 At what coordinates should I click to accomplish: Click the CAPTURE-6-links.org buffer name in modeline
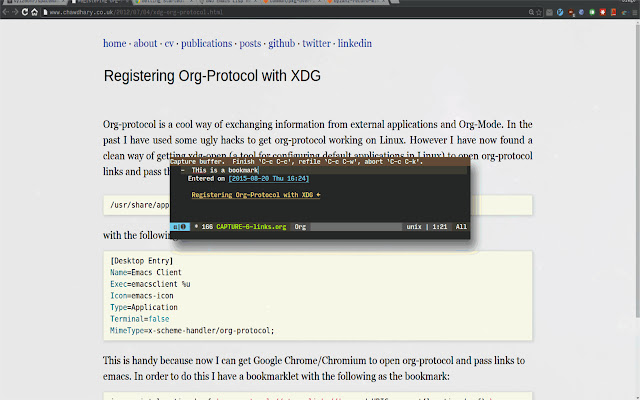click(x=245, y=227)
